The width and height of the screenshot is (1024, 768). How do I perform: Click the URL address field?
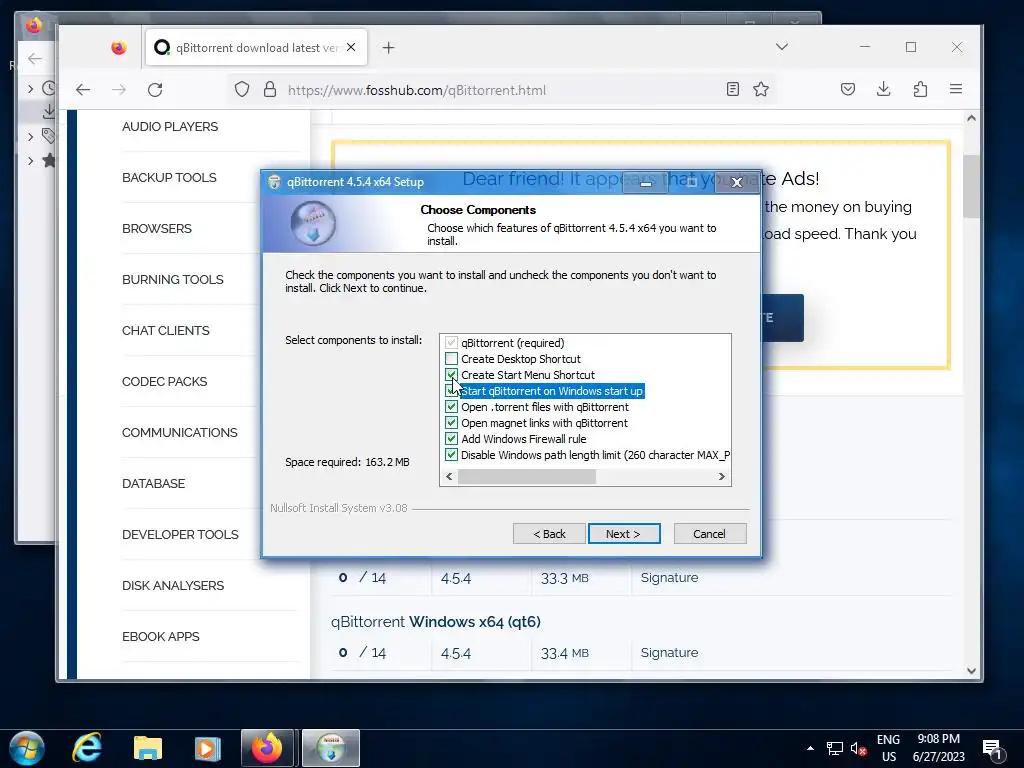coord(503,90)
